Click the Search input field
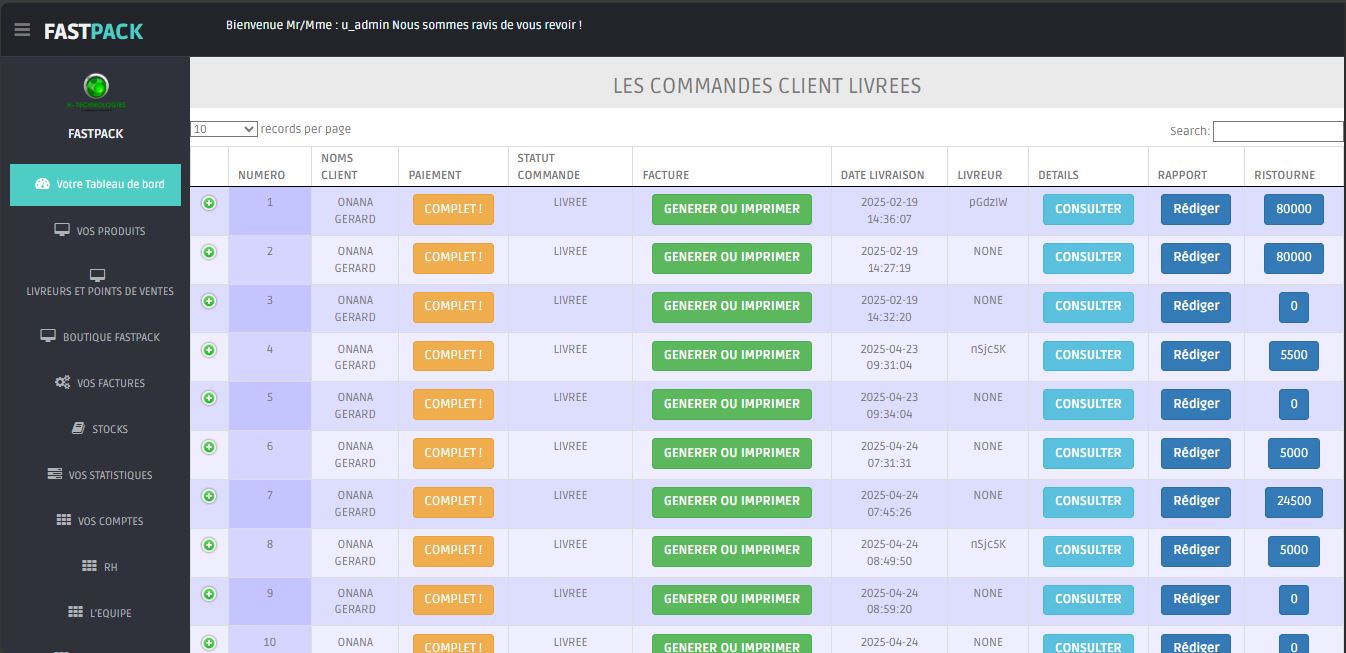 [x=1277, y=131]
